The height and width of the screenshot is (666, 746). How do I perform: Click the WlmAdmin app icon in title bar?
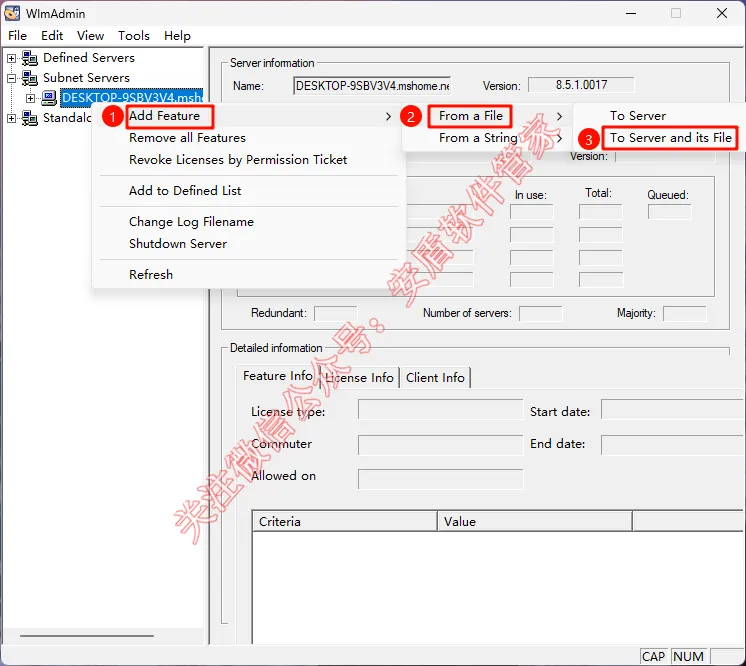(12, 13)
